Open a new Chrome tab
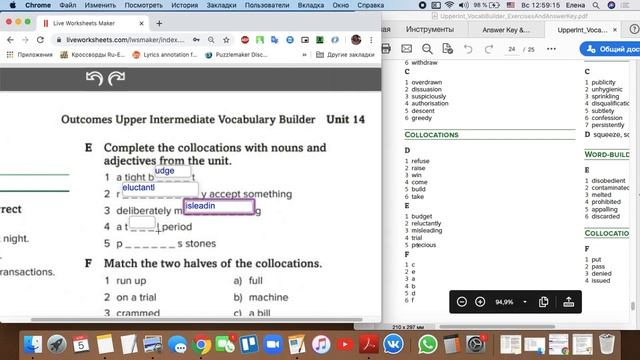The height and width of the screenshot is (360, 640). coord(159,23)
